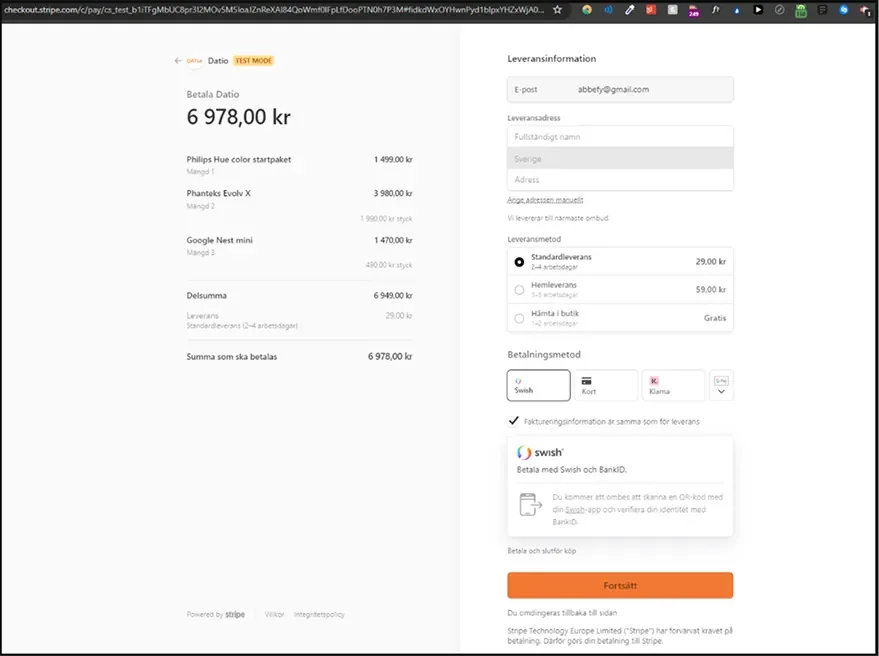Click the Fullständigt namn input field

click(620, 137)
